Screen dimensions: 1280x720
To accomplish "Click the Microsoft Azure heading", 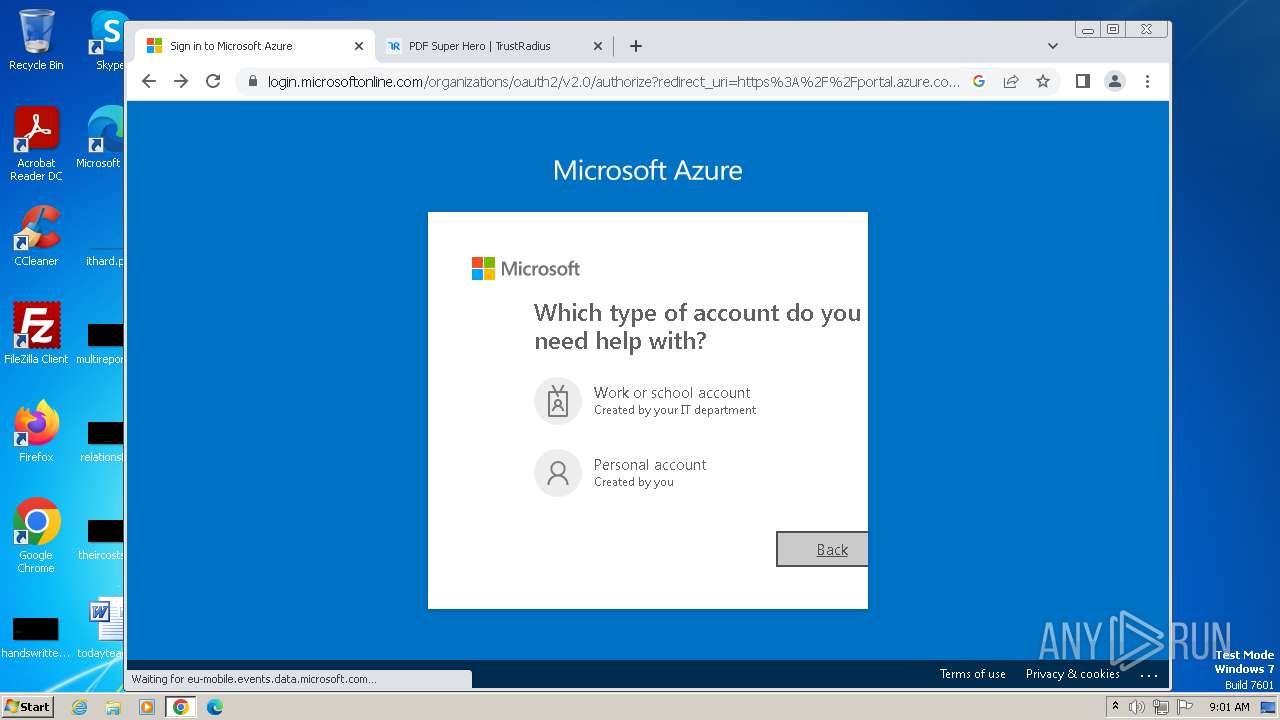I will [x=648, y=170].
